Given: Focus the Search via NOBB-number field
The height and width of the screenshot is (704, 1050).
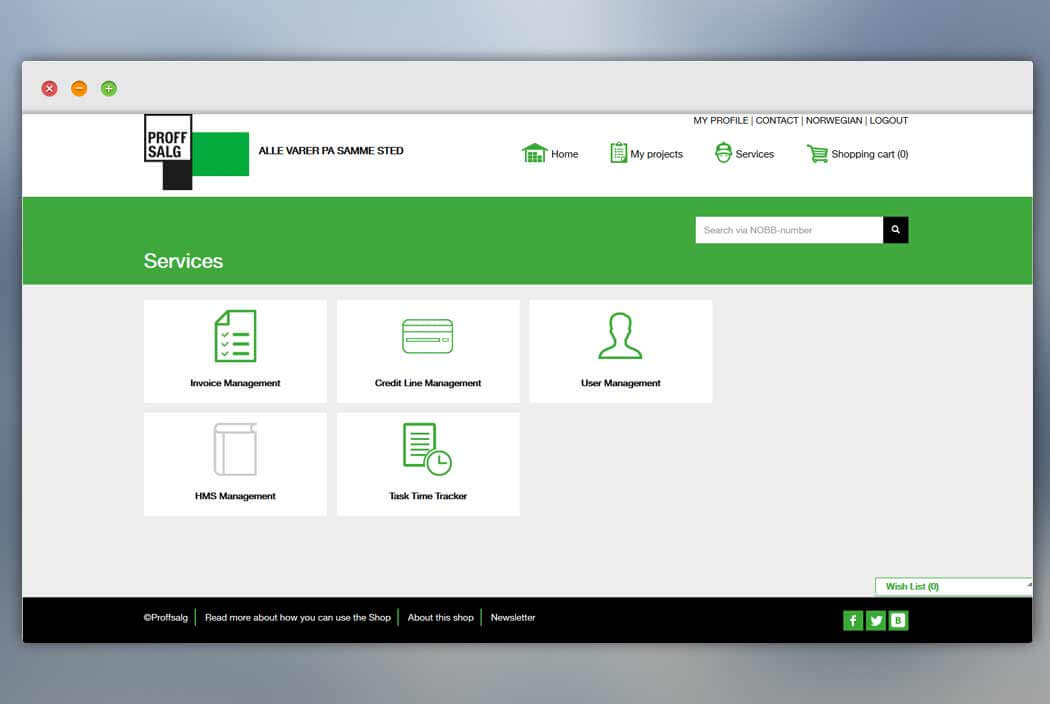Looking at the screenshot, I should coord(789,230).
